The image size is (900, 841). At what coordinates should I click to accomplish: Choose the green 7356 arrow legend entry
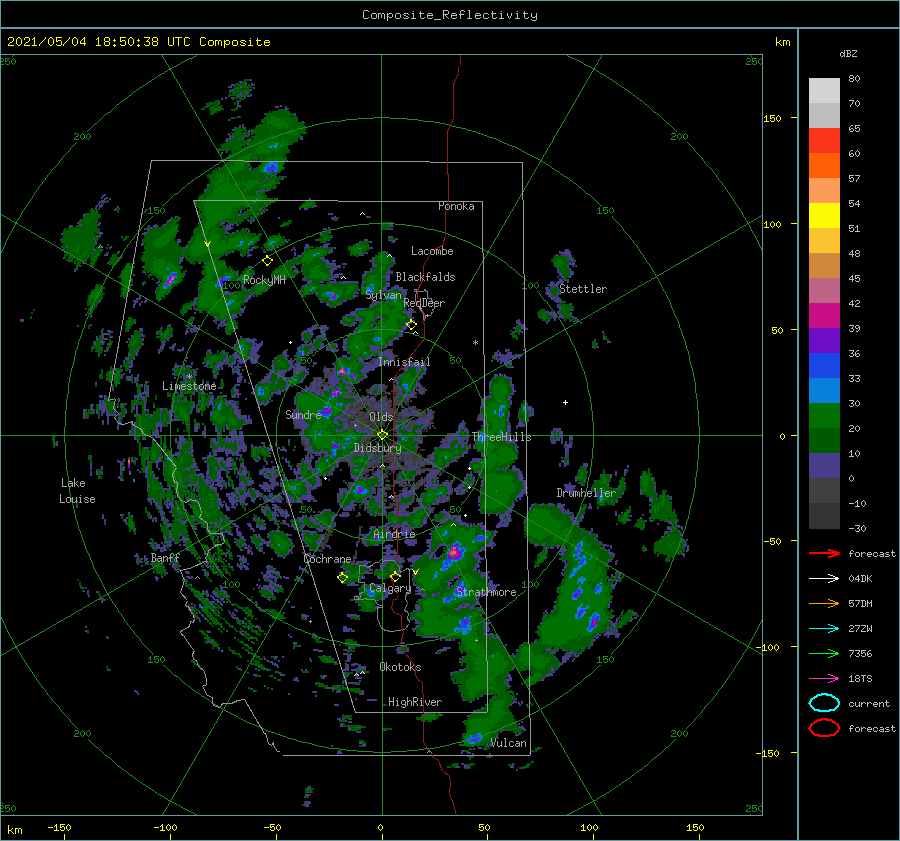pyautogui.click(x=824, y=653)
